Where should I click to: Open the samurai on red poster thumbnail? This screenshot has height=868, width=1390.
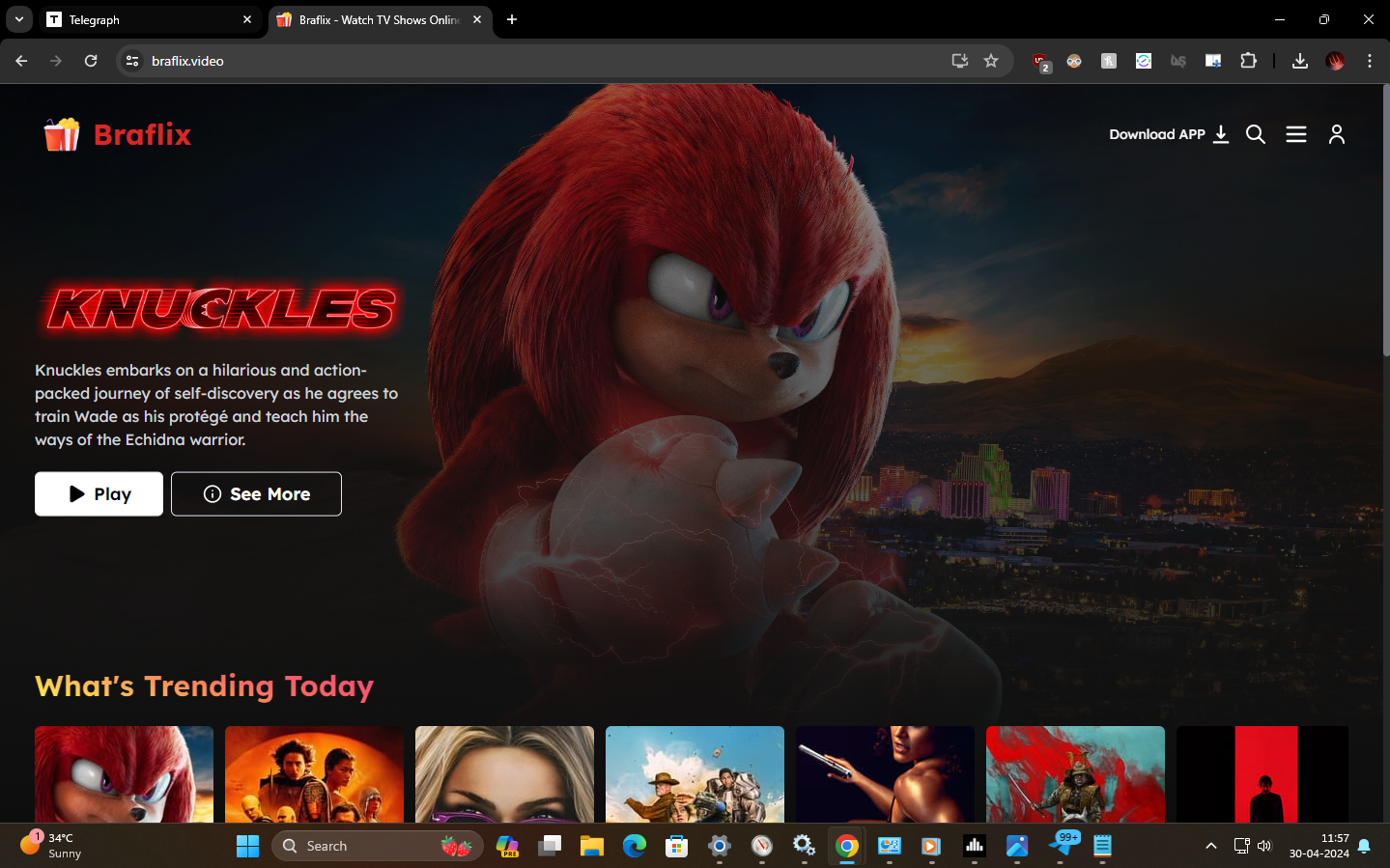point(1075,774)
